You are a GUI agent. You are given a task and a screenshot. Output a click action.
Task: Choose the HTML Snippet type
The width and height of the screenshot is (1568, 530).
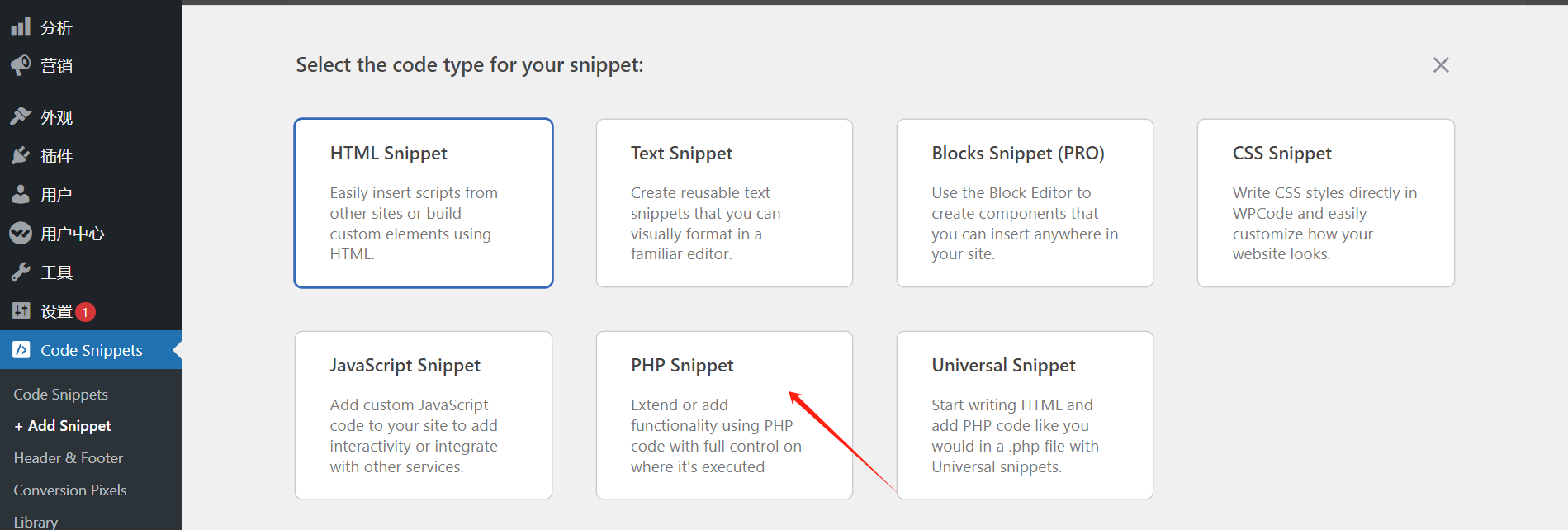click(x=423, y=202)
